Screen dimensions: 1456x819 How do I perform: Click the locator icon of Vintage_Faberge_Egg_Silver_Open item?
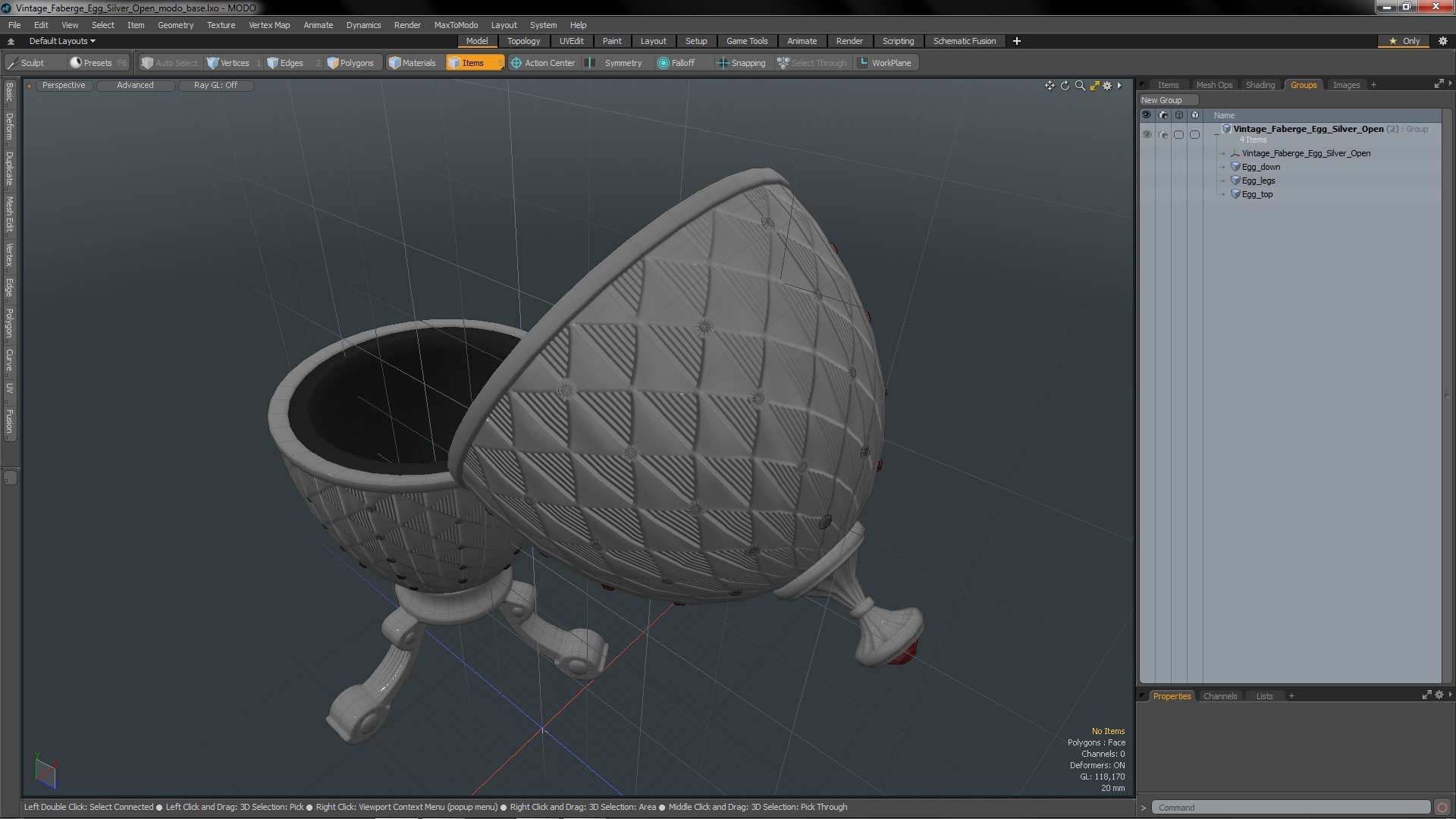click(1235, 153)
